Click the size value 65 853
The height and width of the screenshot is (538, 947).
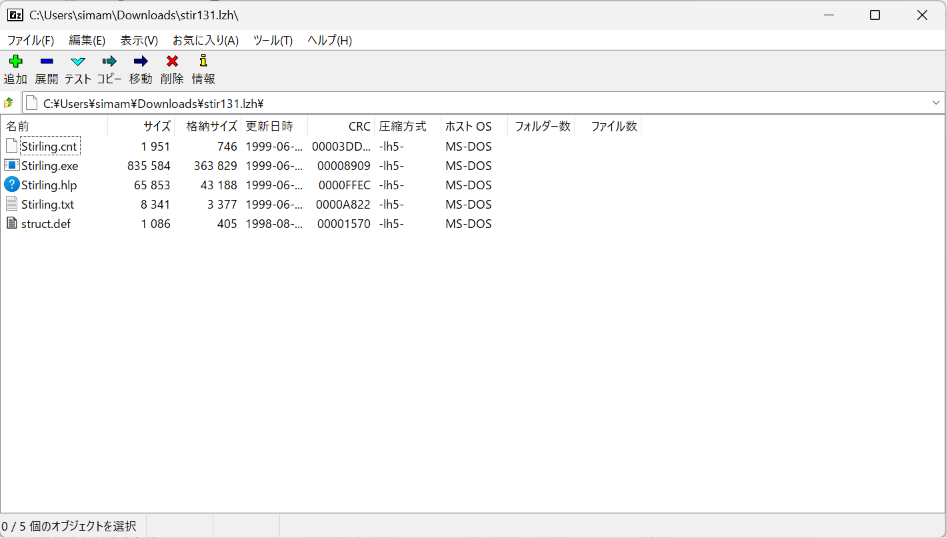tap(152, 185)
